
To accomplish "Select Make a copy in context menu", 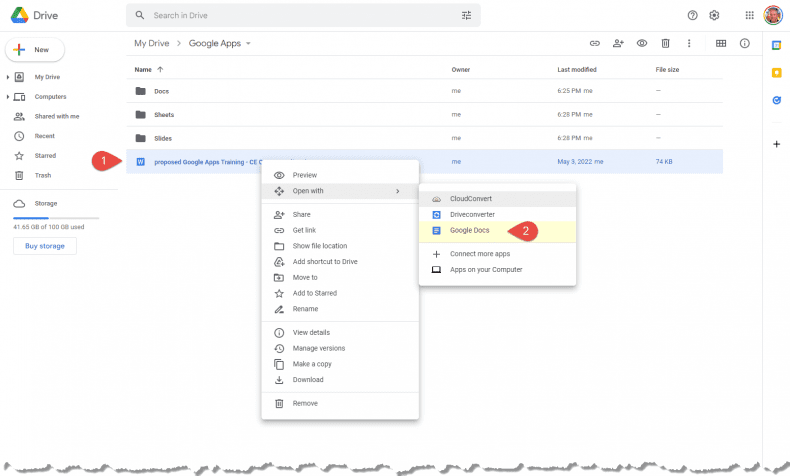I will pyautogui.click(x=311, y=364).
